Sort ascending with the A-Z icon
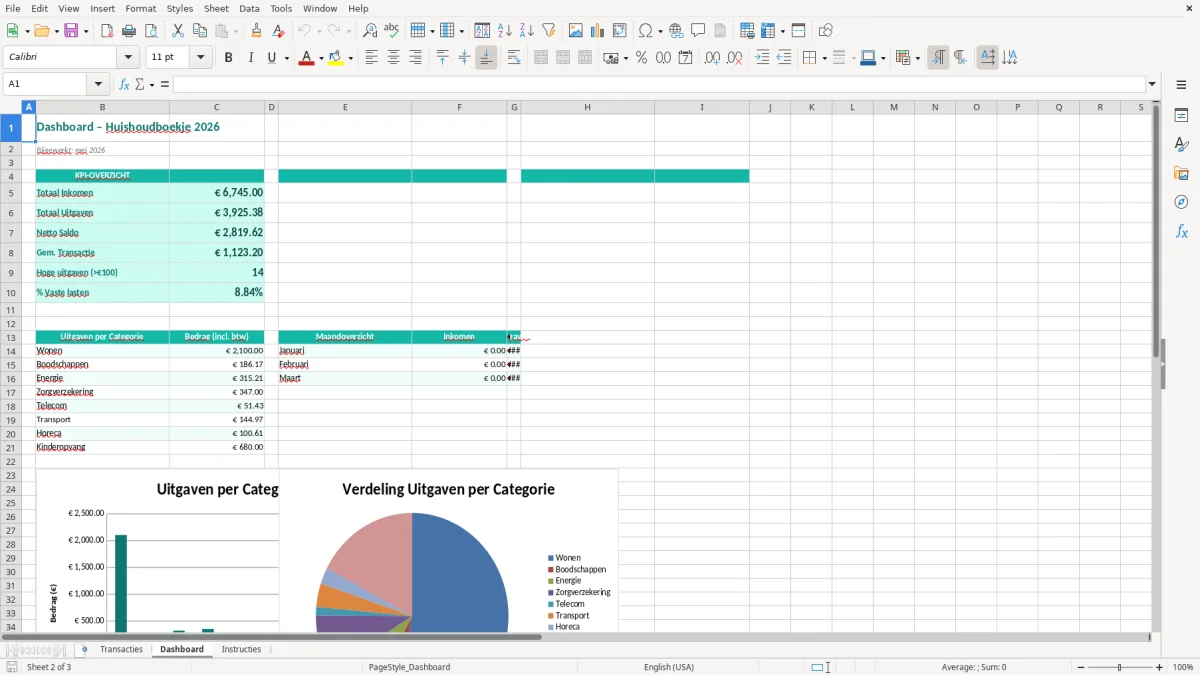 click(x=505, y=31)
